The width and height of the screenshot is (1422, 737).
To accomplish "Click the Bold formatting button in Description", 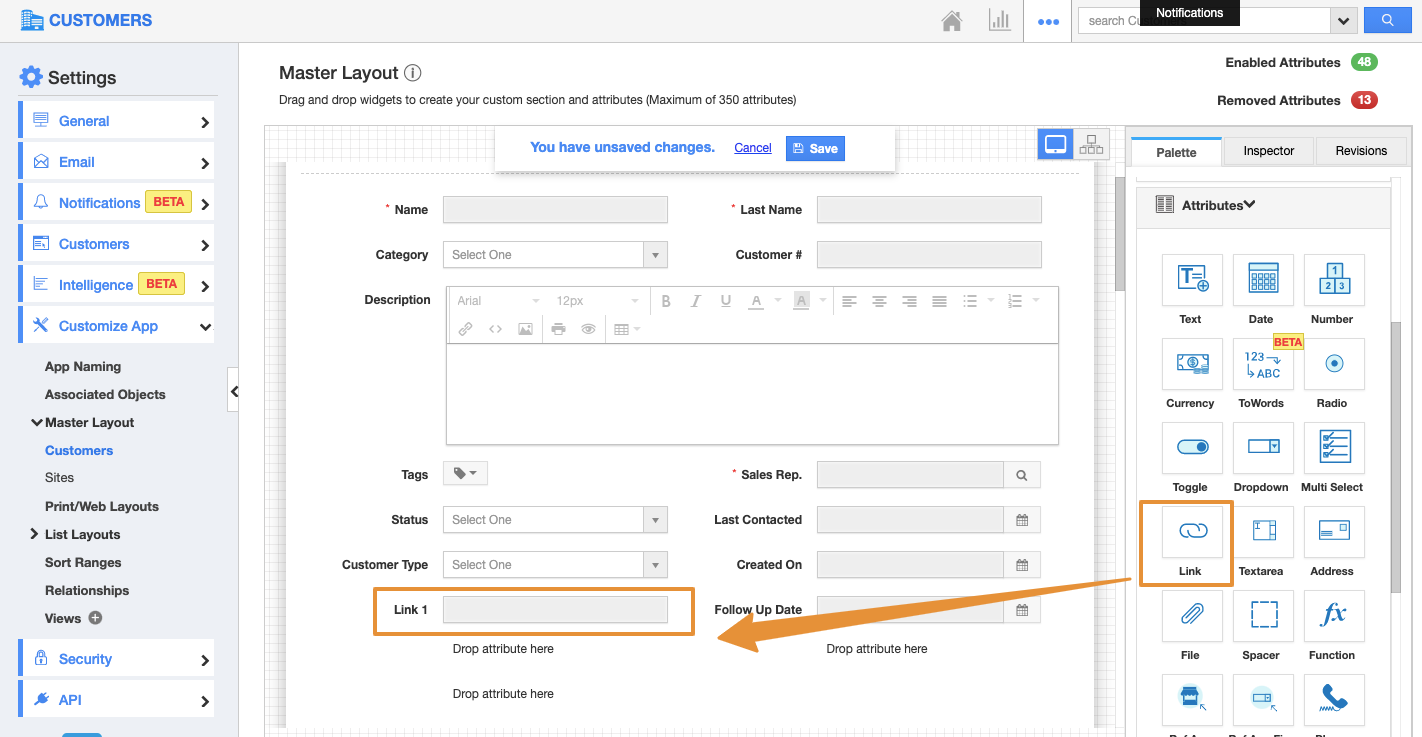I will coord(666,301).
